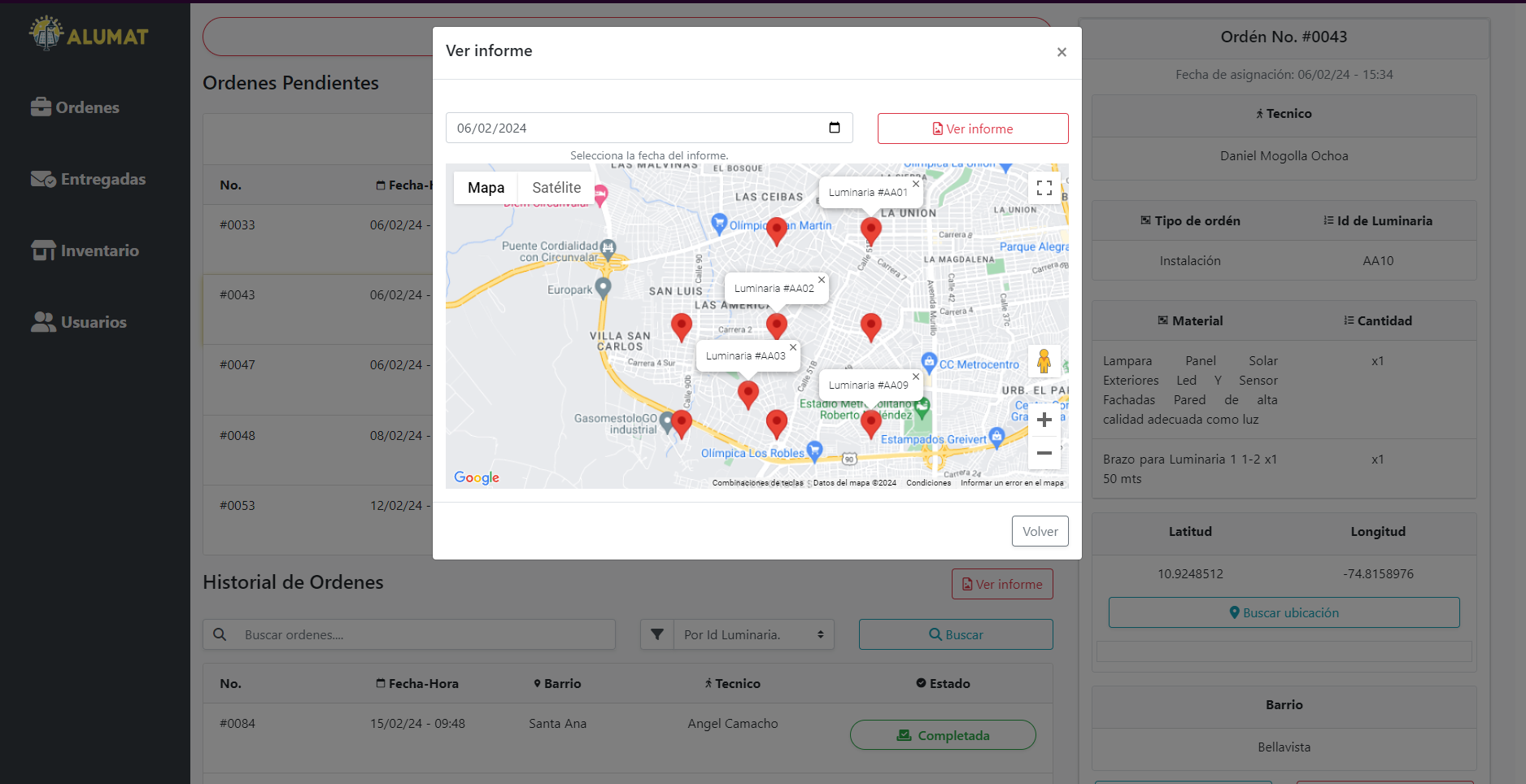
Task: Click the red marker near GasomestoloGO industrial
Action: tap(682, 424)
